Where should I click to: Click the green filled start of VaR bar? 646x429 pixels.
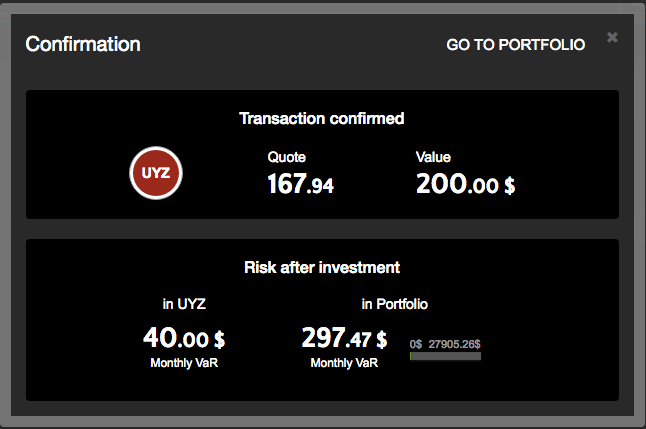[411, 356]
